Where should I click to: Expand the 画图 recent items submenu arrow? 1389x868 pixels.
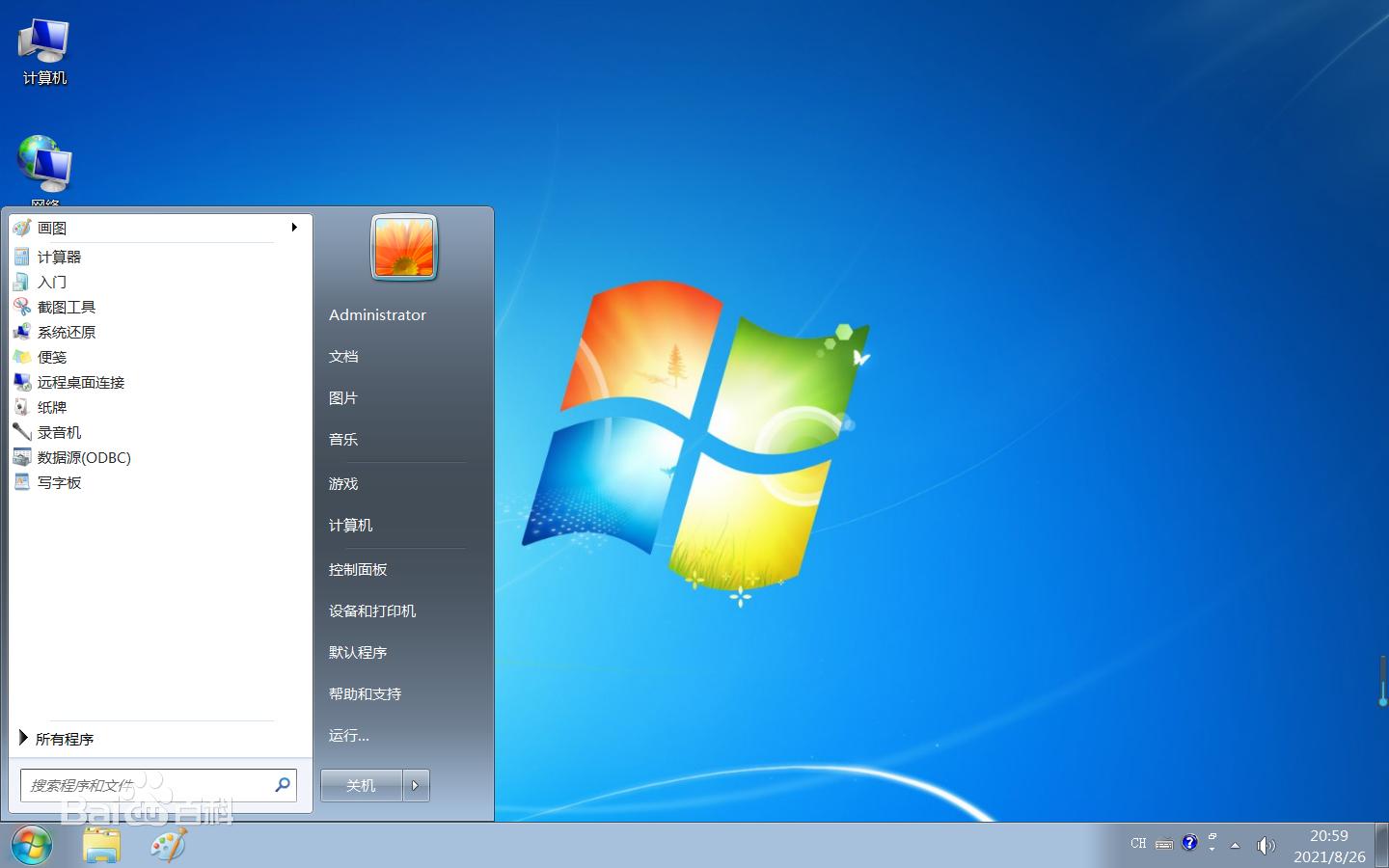point(294,228)
